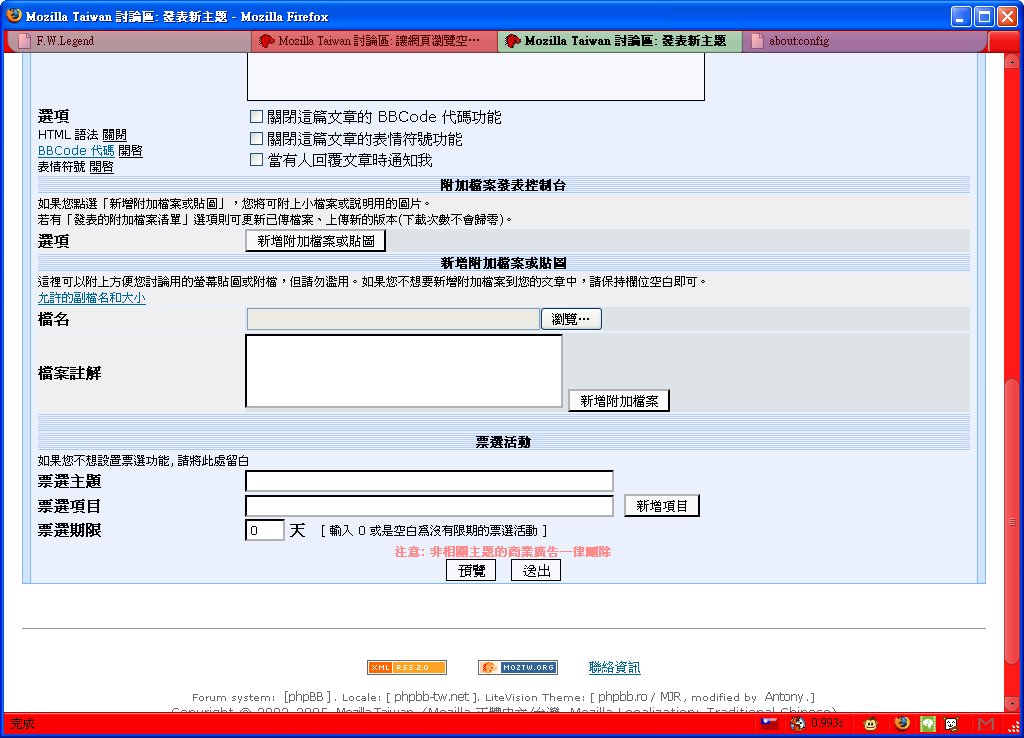Click inside the message body textarea at top

(475, 76)
